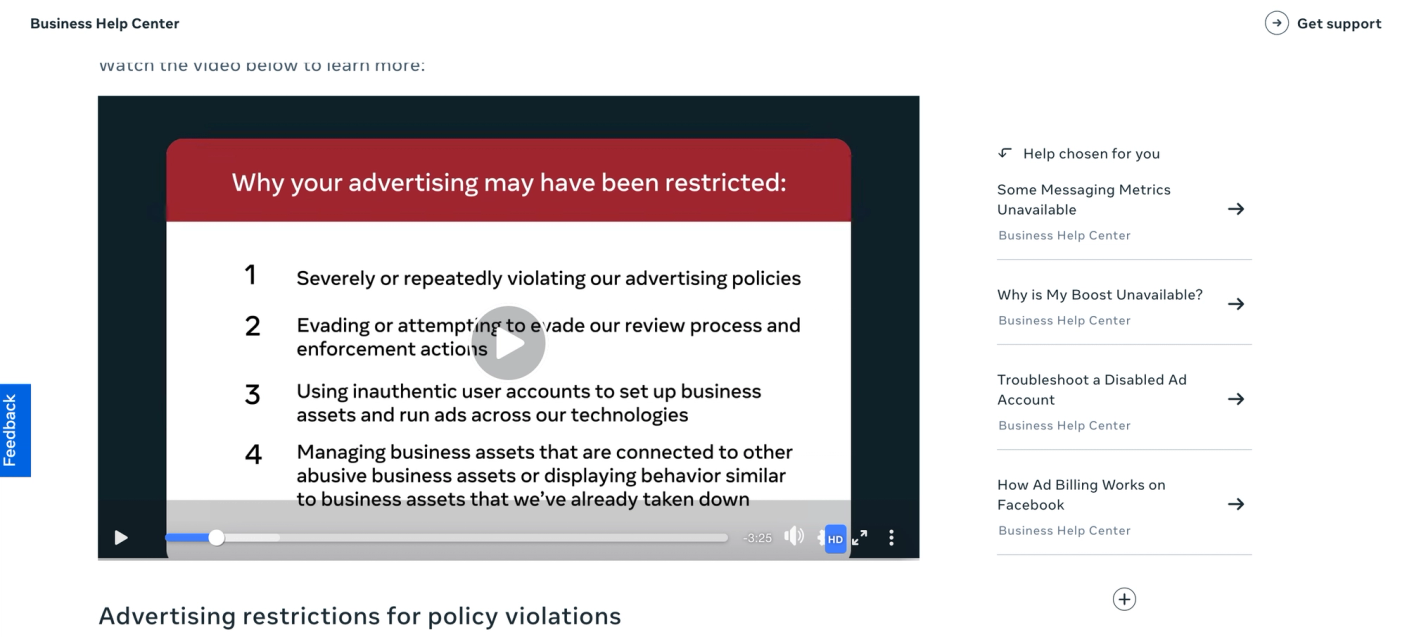
Task: Click the arrow next to Troubleshoot a Disabled Ad Account
Action: pyautogui.click(x=1236, y=399)
